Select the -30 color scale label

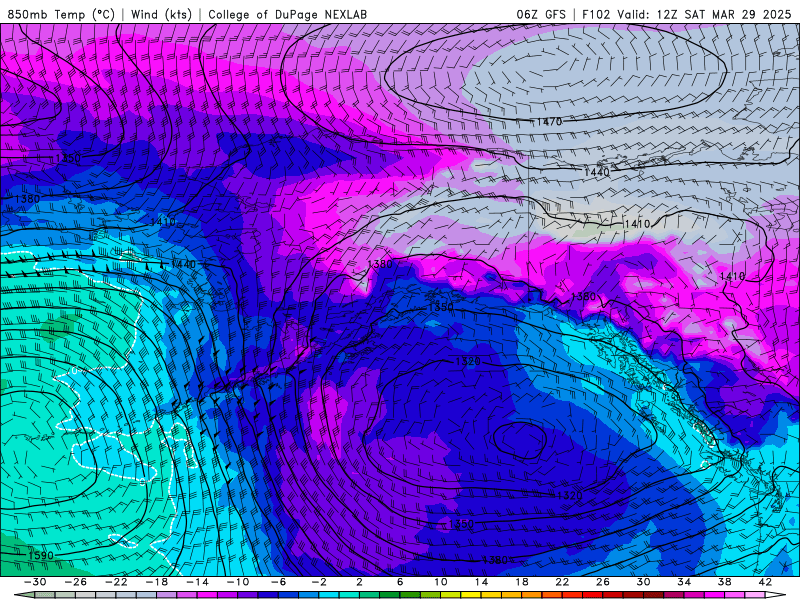point(35,582)
